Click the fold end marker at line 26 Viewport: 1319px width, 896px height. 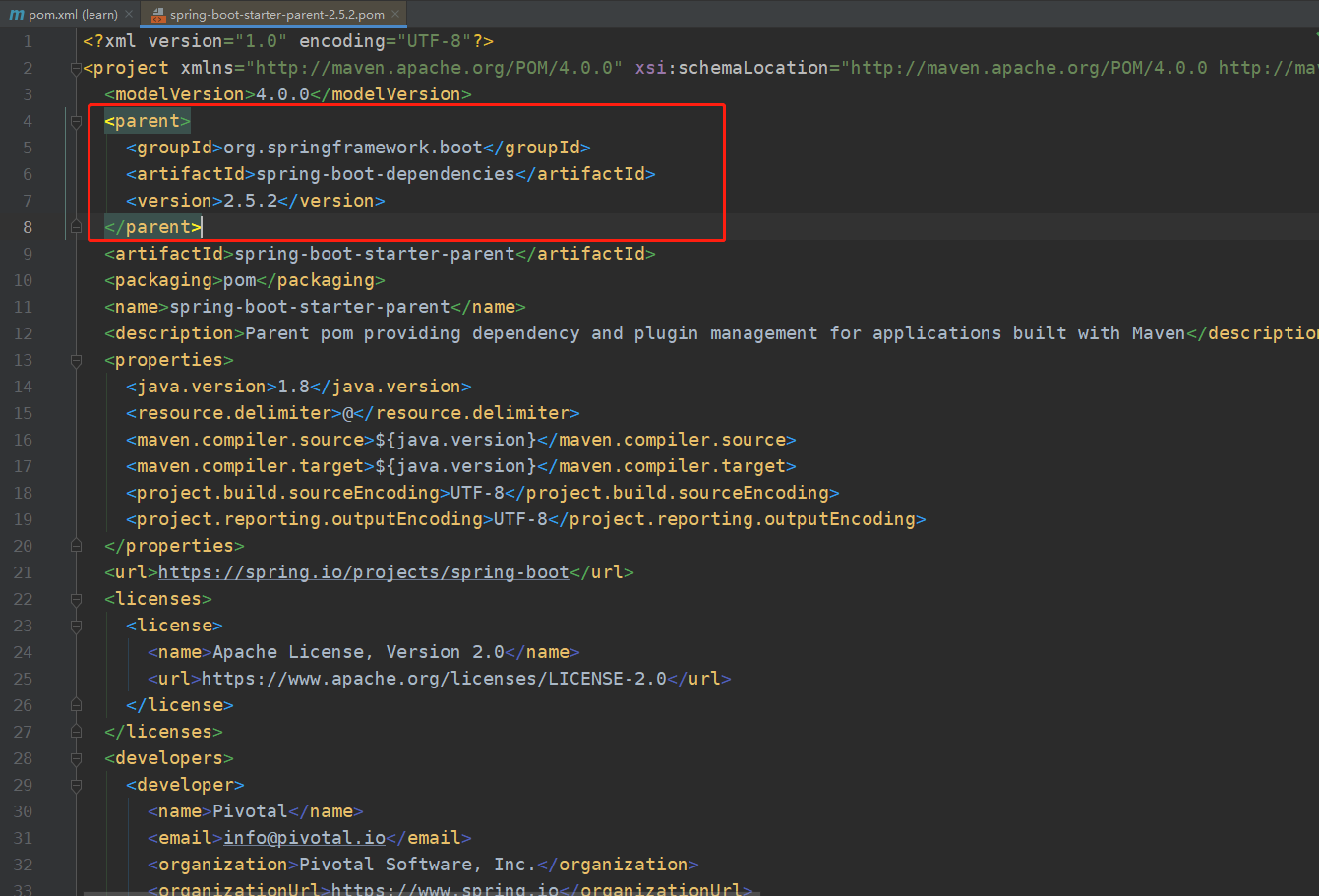[76, 705]
